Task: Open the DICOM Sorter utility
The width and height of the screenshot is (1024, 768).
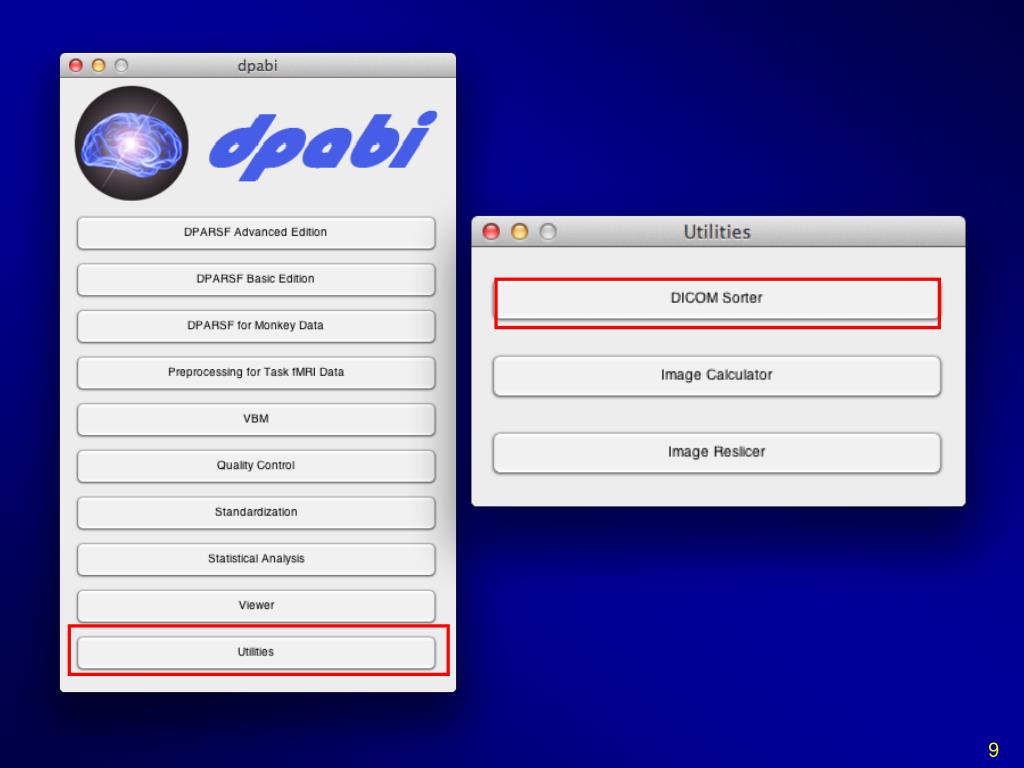Action: tap(716, 298)
